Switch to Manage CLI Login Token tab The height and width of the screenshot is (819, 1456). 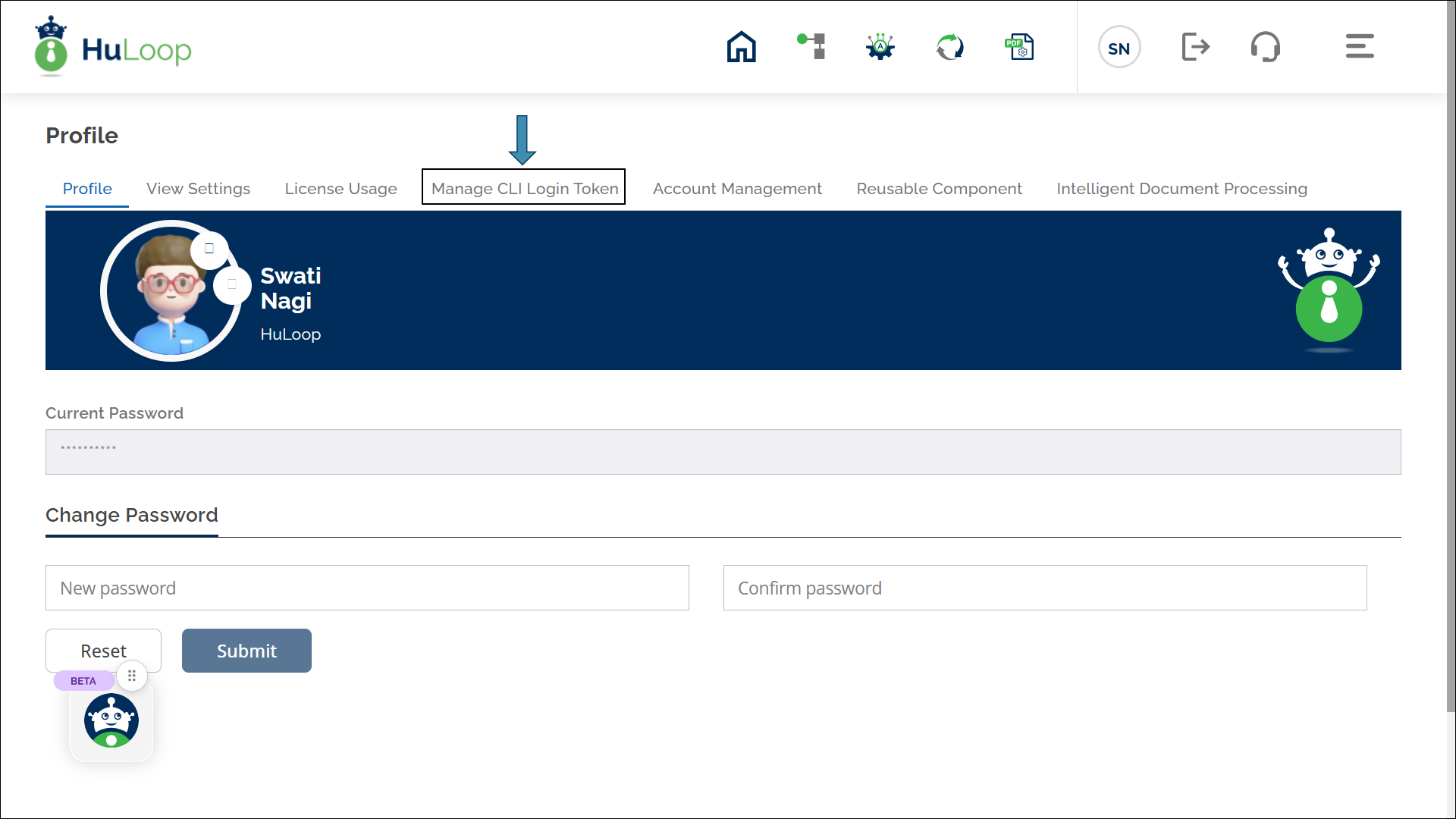click(x=524, y=188)
